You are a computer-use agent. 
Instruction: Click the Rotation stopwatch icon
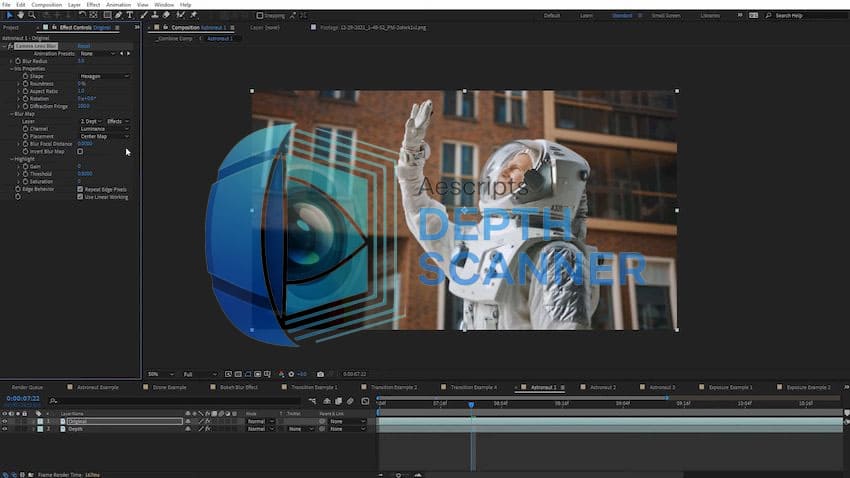click(25, 99)
